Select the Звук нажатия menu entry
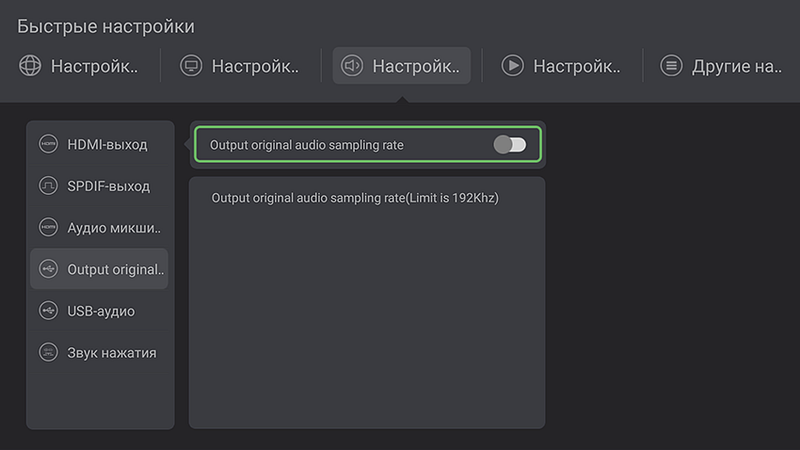Viewport: 800px width, 450px height. [x=112, y=353]
